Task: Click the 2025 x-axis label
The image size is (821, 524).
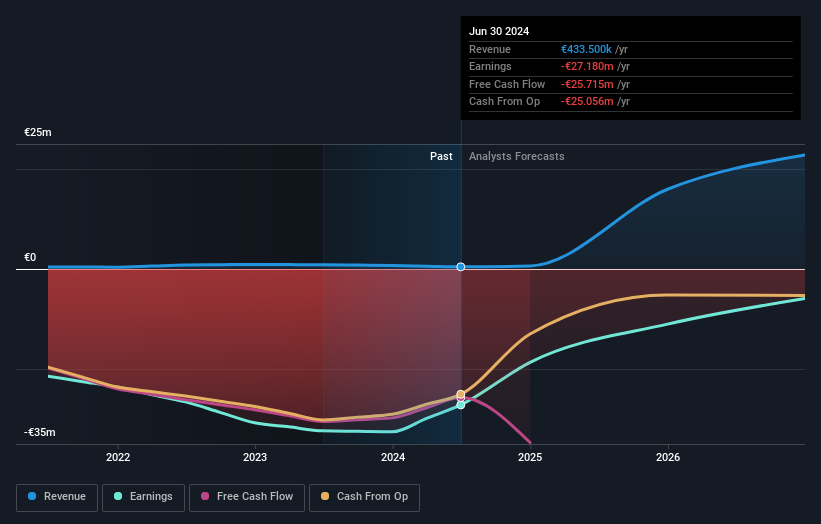Action: click(530, 458)
